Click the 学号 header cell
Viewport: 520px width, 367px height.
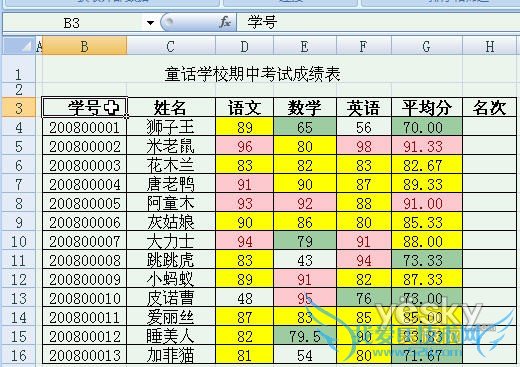click(x=85, y=108)
